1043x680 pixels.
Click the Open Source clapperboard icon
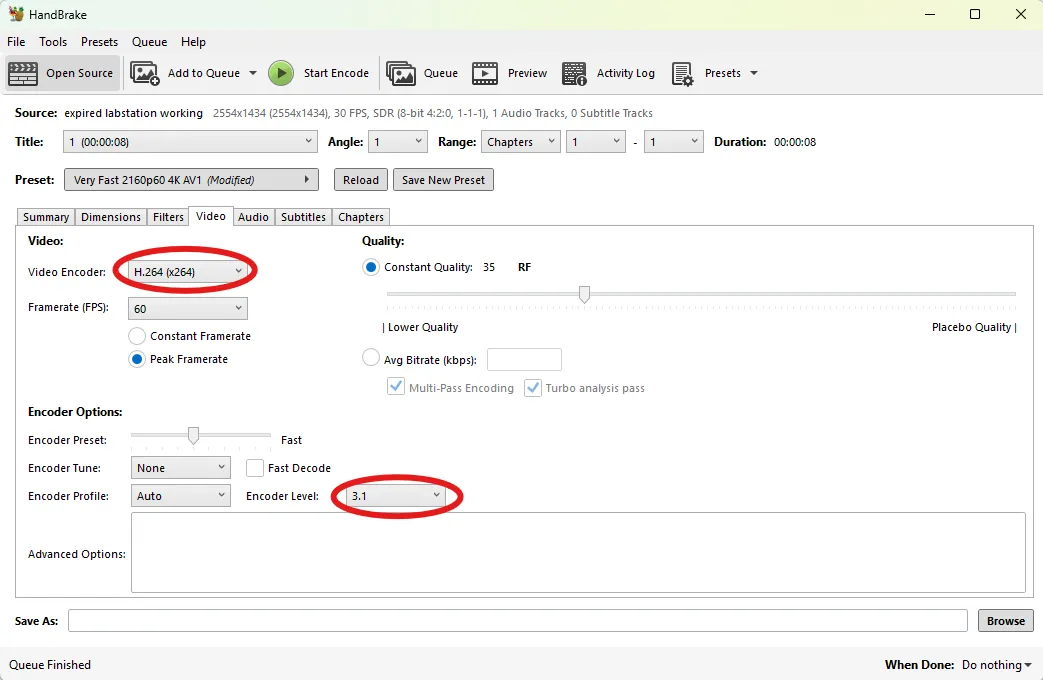pos(23,73)
